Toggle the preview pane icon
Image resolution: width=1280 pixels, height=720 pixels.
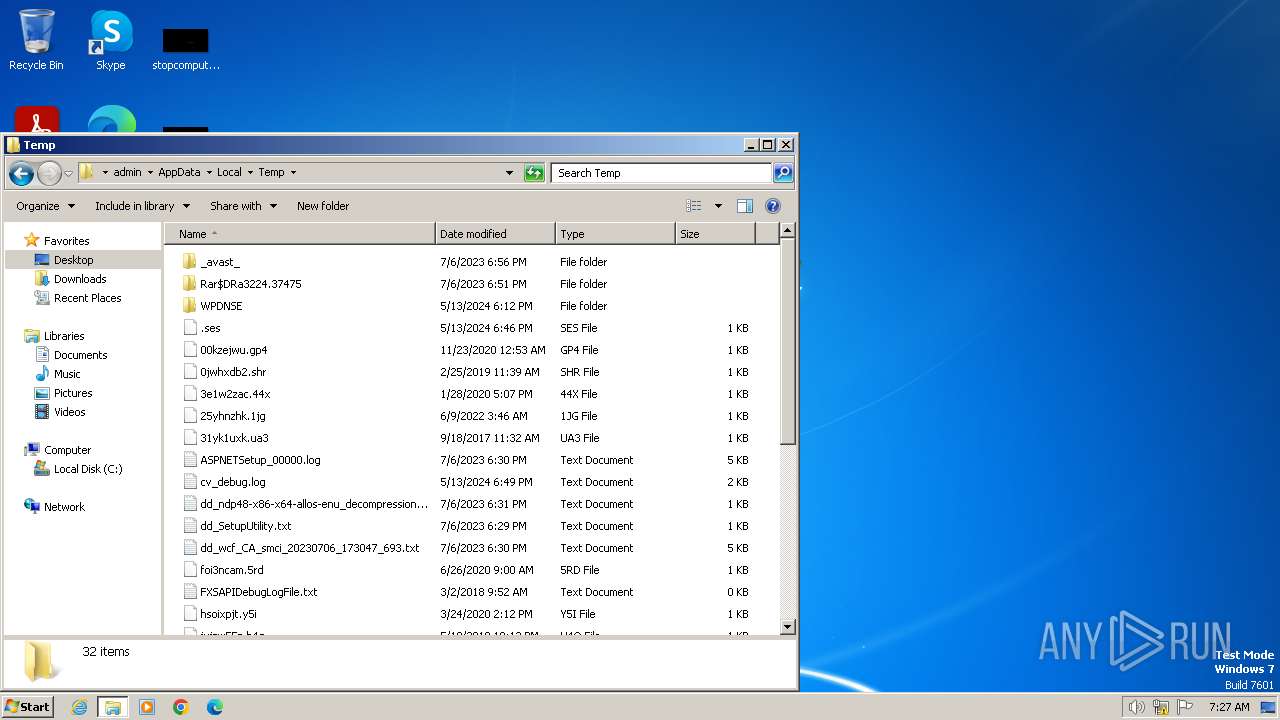tap(745, 206)
